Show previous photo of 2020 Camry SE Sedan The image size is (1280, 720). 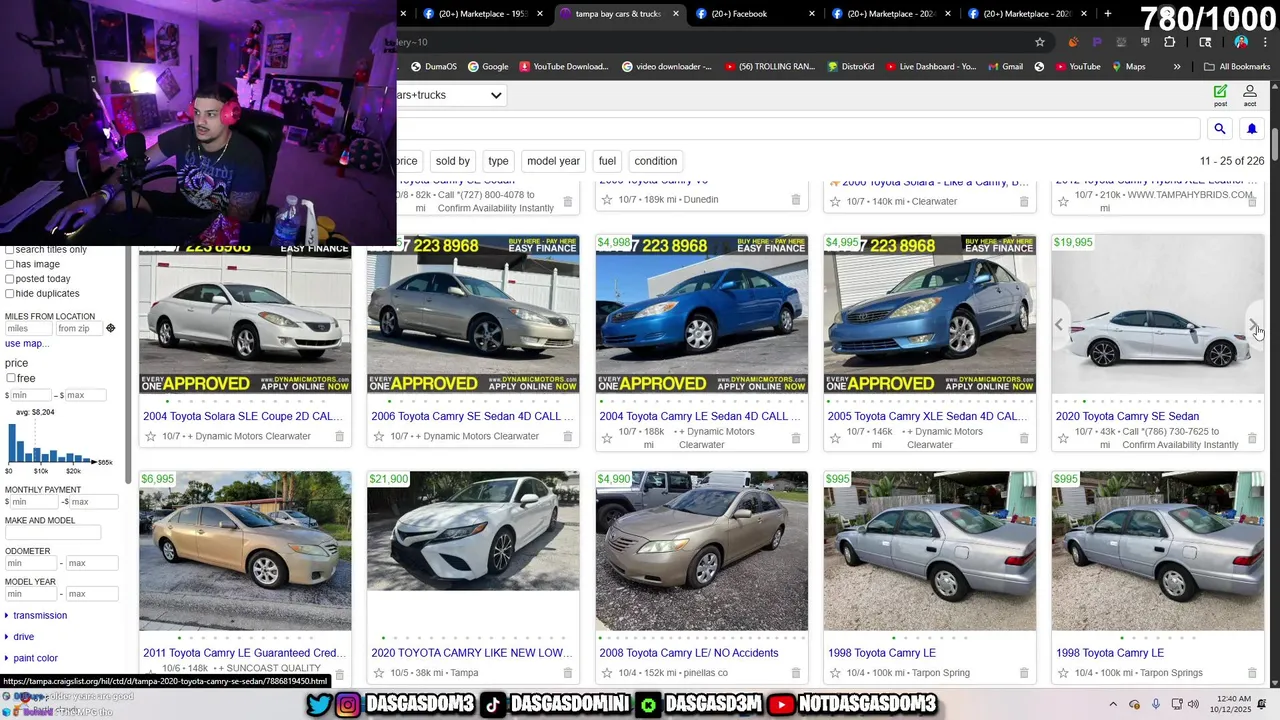(1059, 325)
